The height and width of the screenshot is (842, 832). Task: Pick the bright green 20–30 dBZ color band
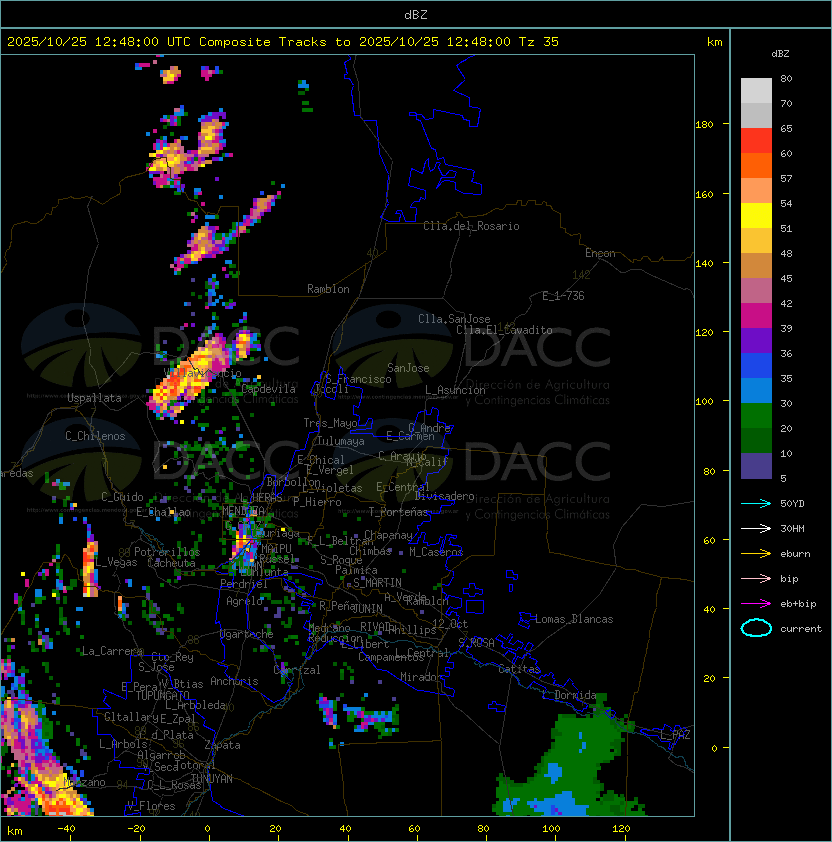[x=756, y=416]
